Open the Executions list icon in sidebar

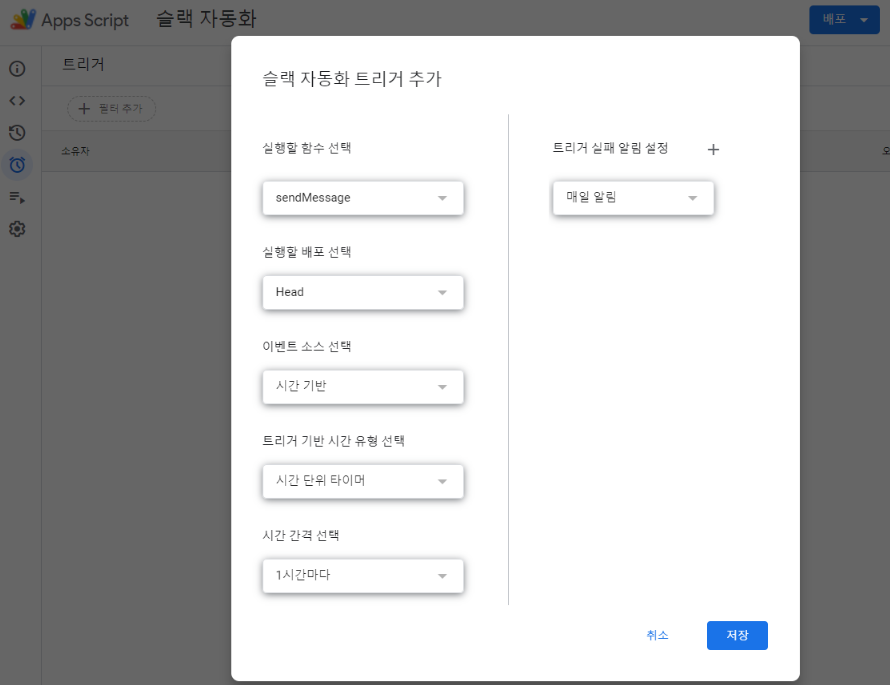pos(17,197)
